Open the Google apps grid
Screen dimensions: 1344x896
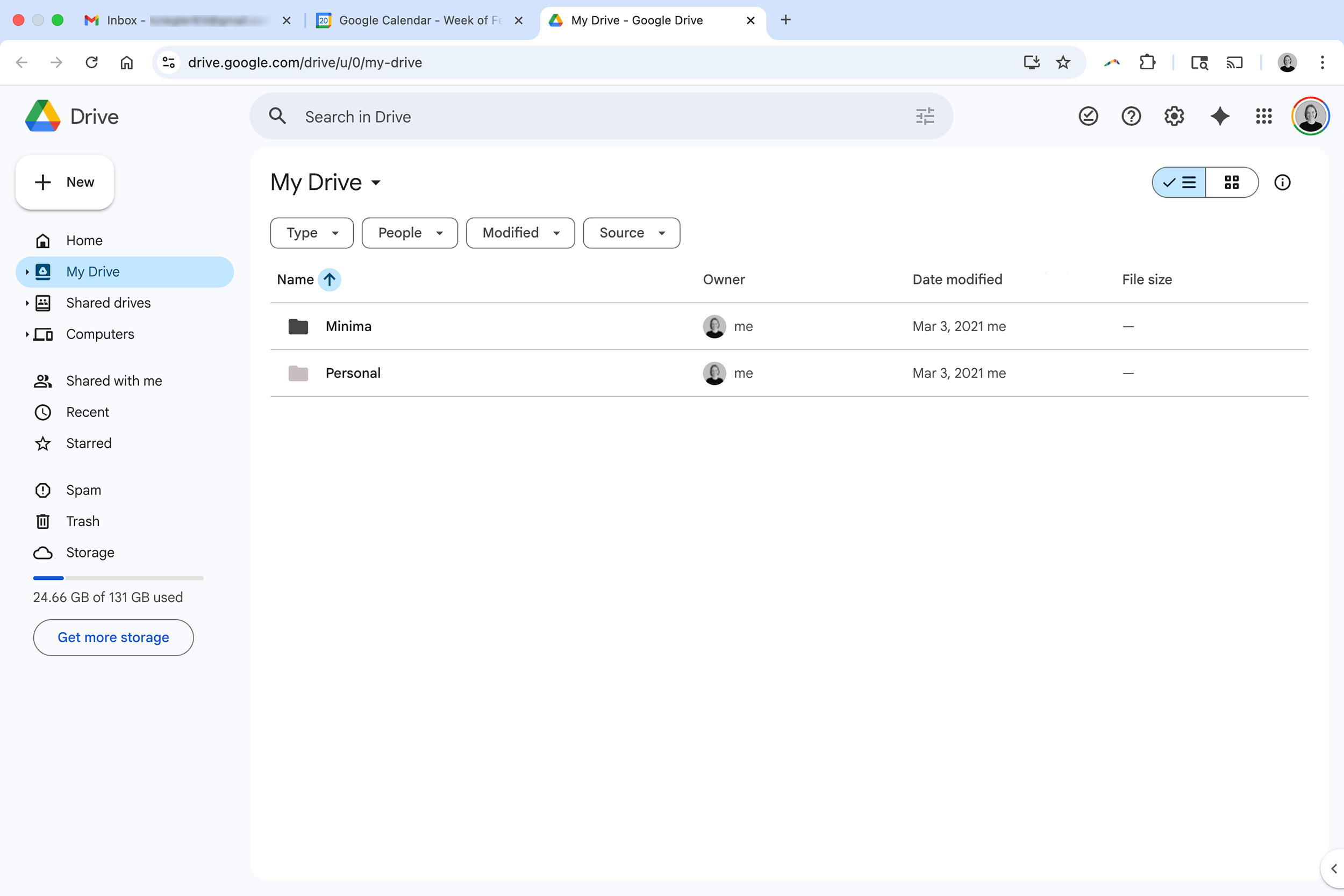1263,116
